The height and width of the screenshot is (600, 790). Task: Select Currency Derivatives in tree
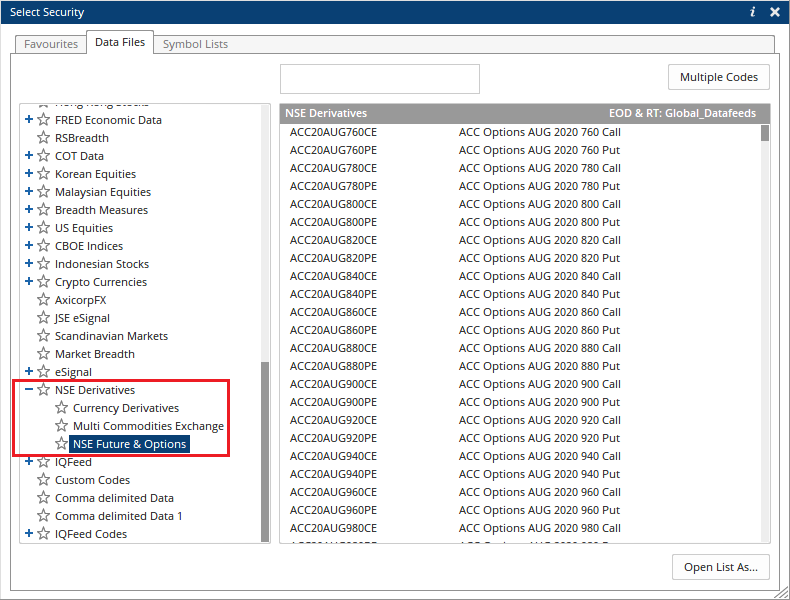[126, 408]
